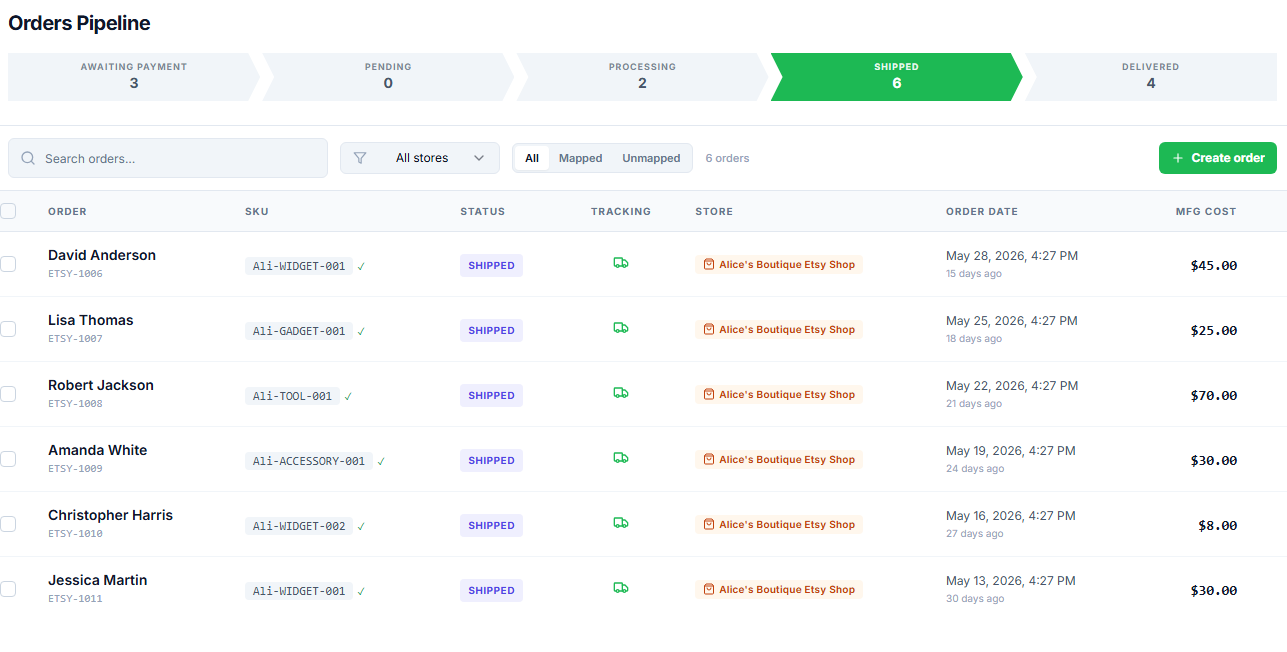
Task: Switch to the All mapping filter
Action: 532,158
